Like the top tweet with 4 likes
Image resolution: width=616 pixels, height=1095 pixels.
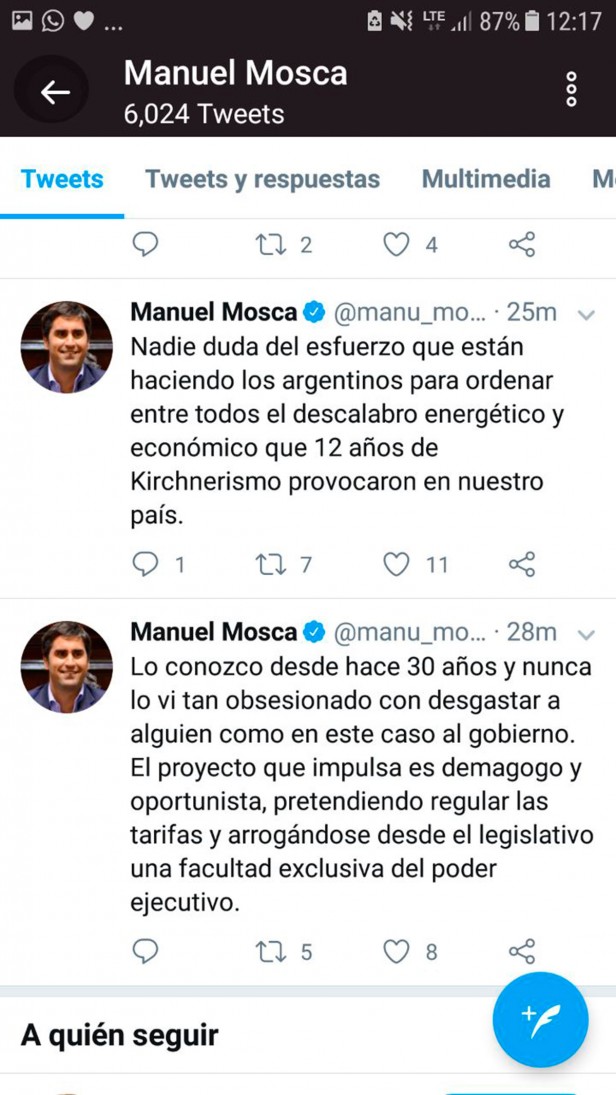(x=397, y=244)
